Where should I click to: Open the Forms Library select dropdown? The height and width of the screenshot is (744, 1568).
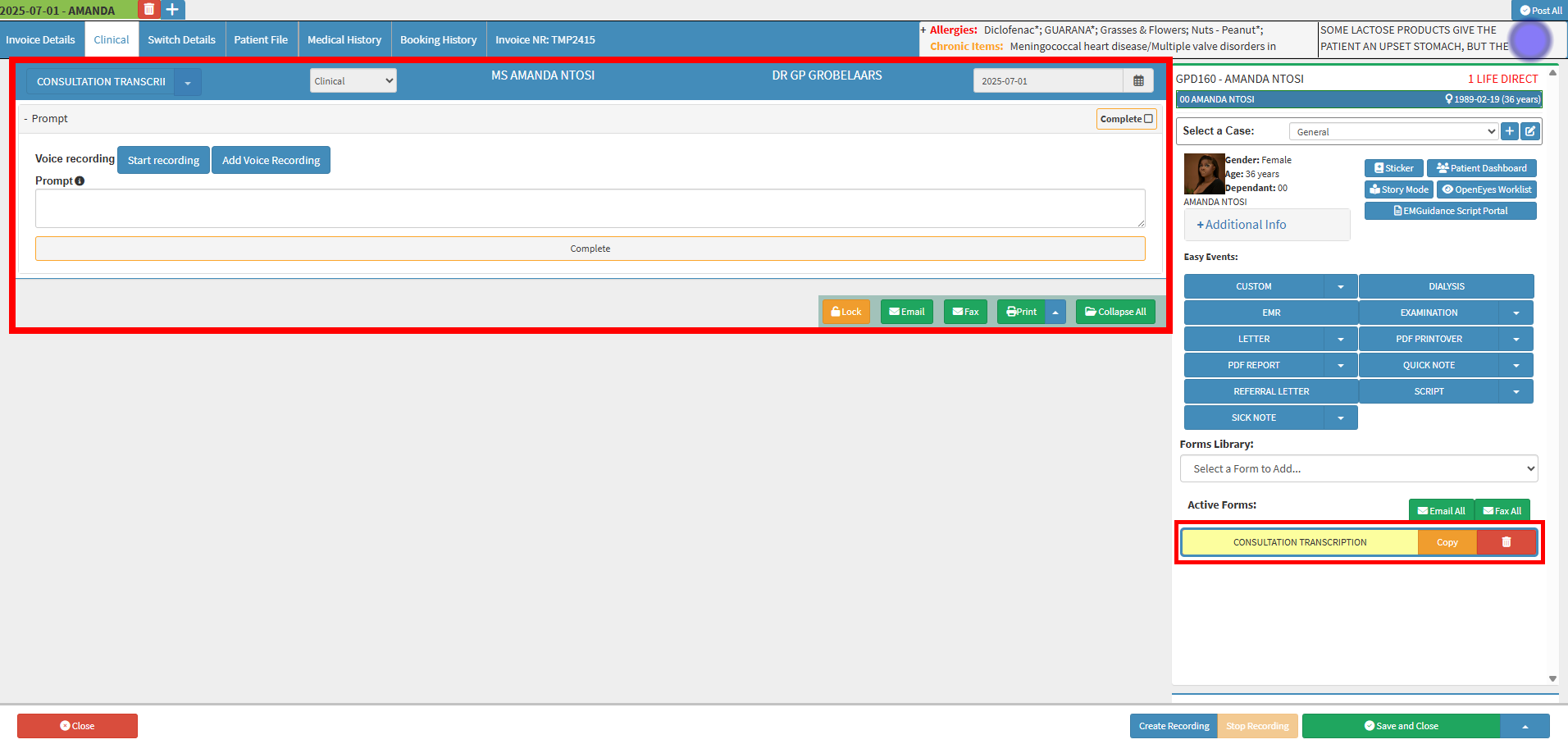pos(1359,468)
